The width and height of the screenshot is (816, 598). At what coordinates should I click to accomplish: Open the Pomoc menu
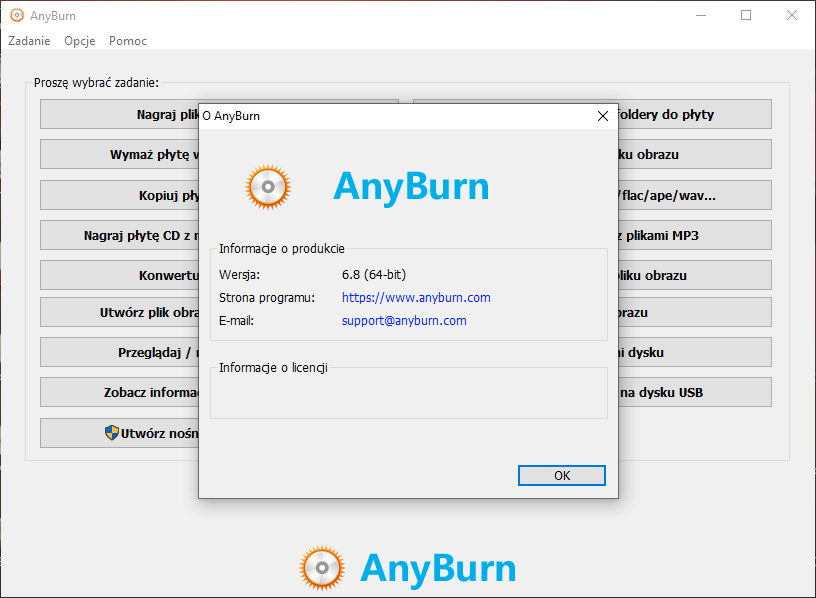point(128,41)
